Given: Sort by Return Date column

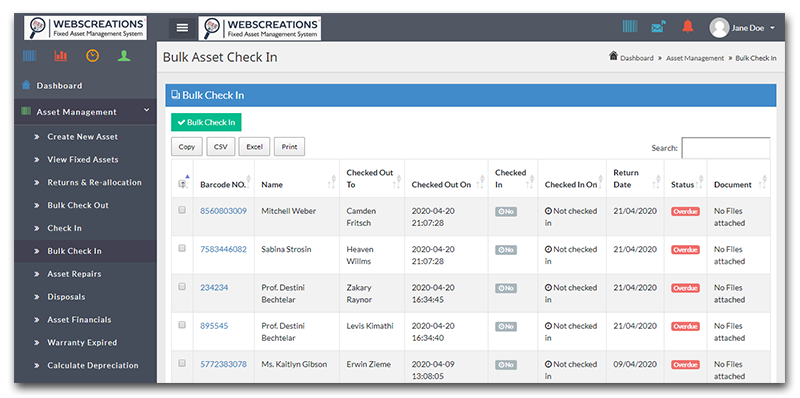Looking at the screenshot, I should (x=635, y=179).
